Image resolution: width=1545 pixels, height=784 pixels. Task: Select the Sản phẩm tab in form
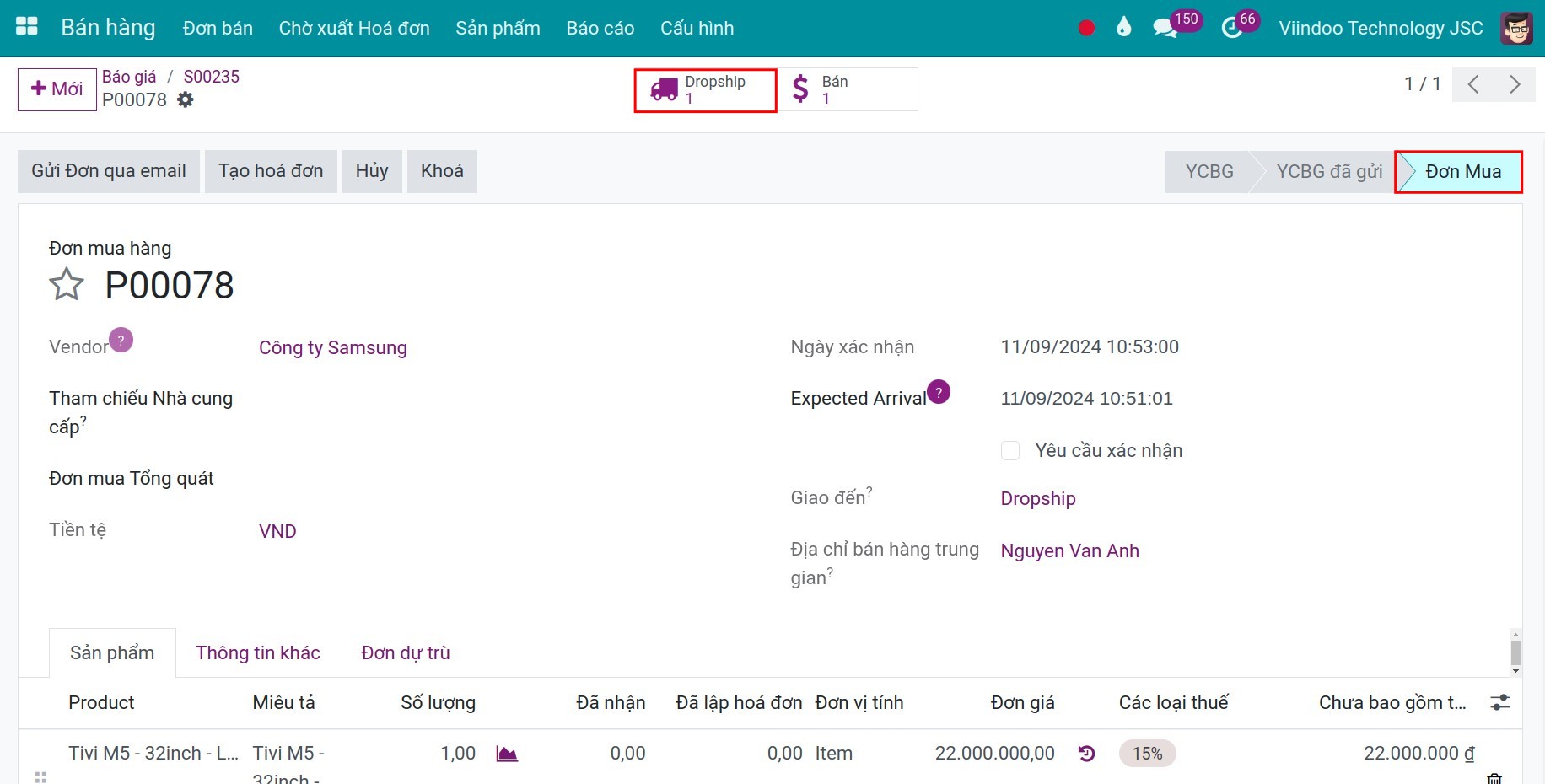[x=112, y=652]
